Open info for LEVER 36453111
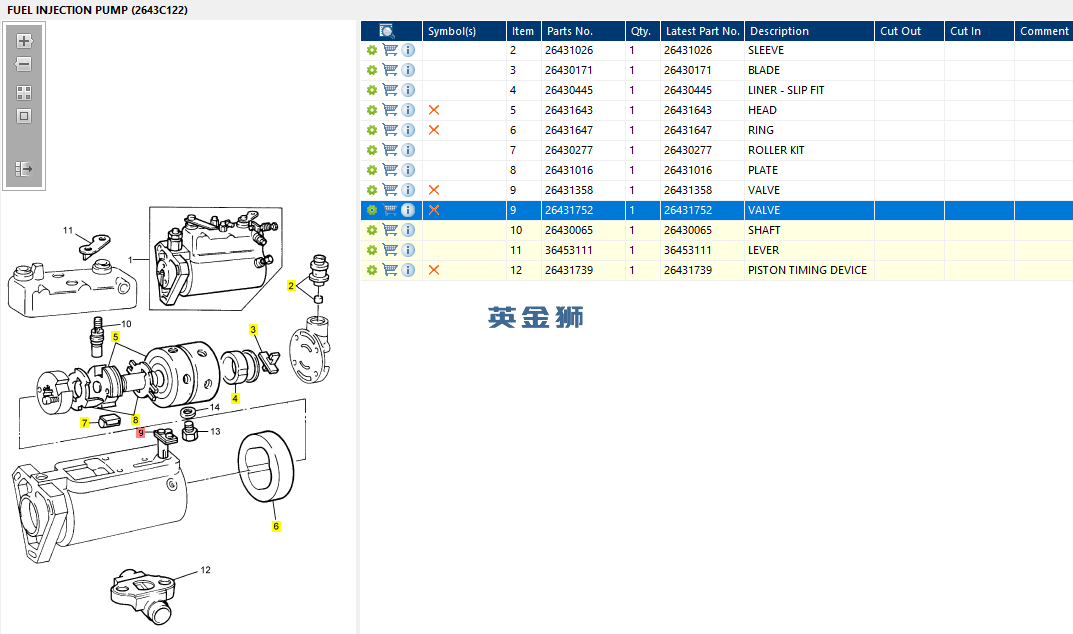Image resolution: width=1073 pixels, height=634 pixels. tap(408, 250)
